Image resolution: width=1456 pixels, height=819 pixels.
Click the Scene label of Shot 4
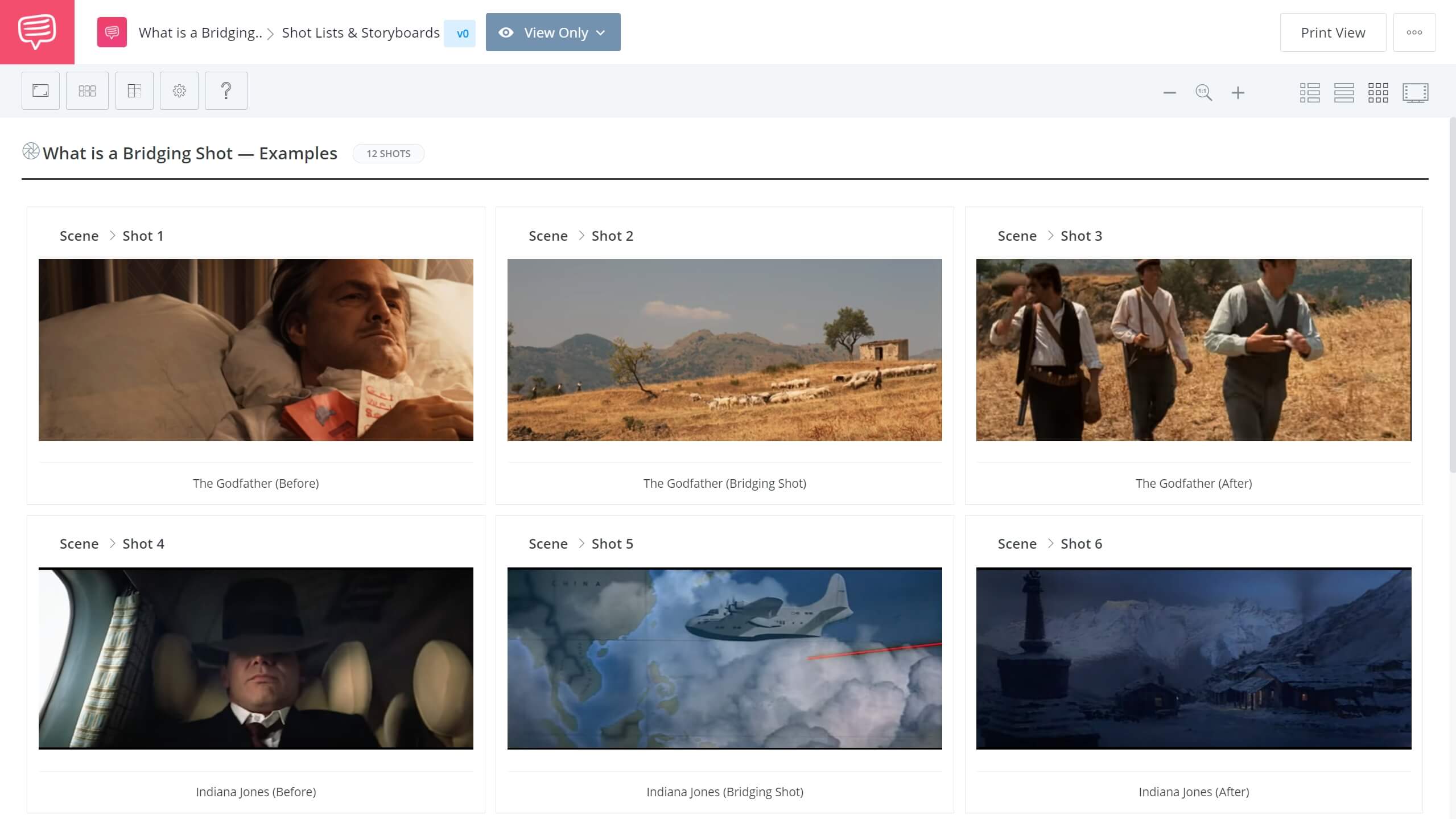tap(79, 544)
